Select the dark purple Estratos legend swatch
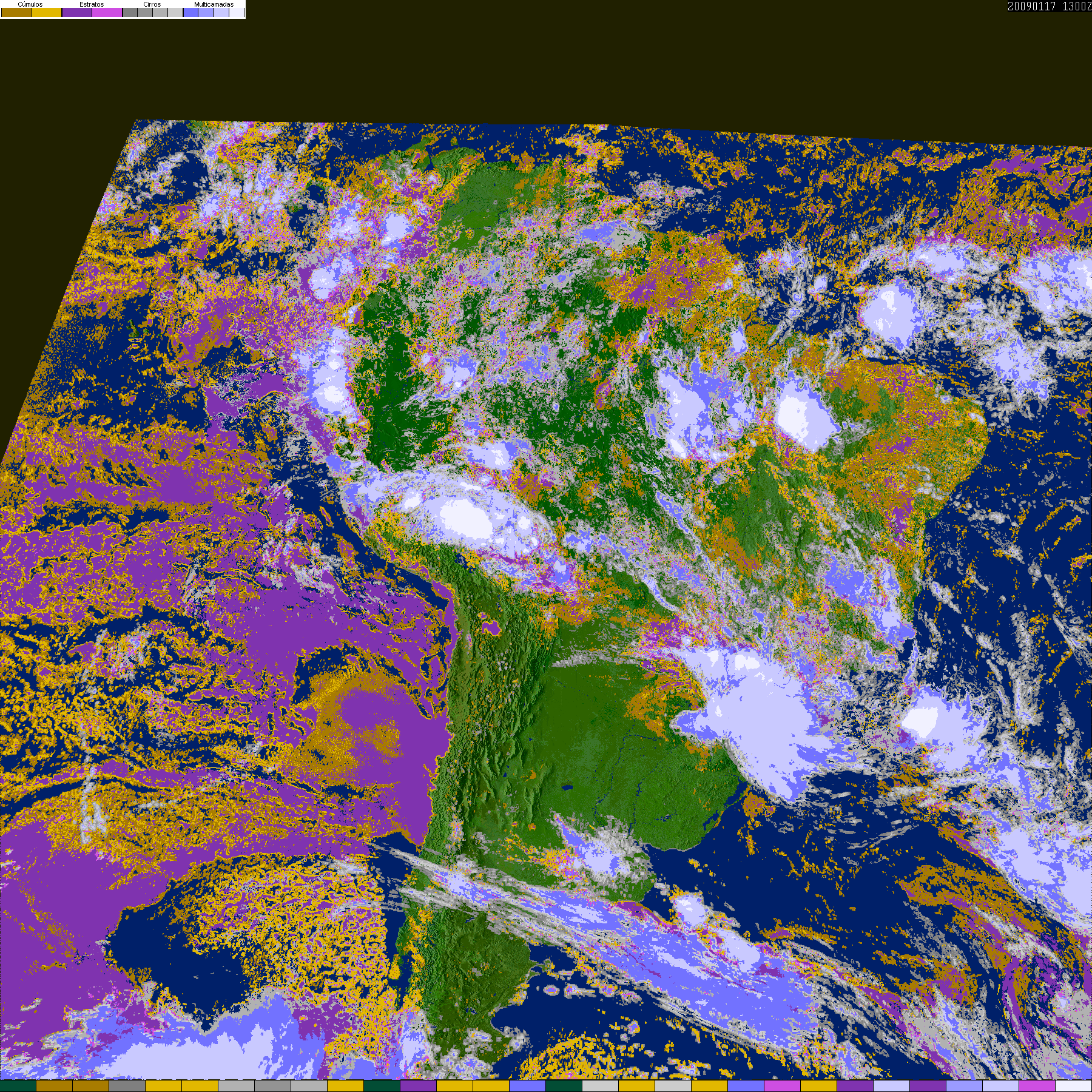 tap(77, 12)
